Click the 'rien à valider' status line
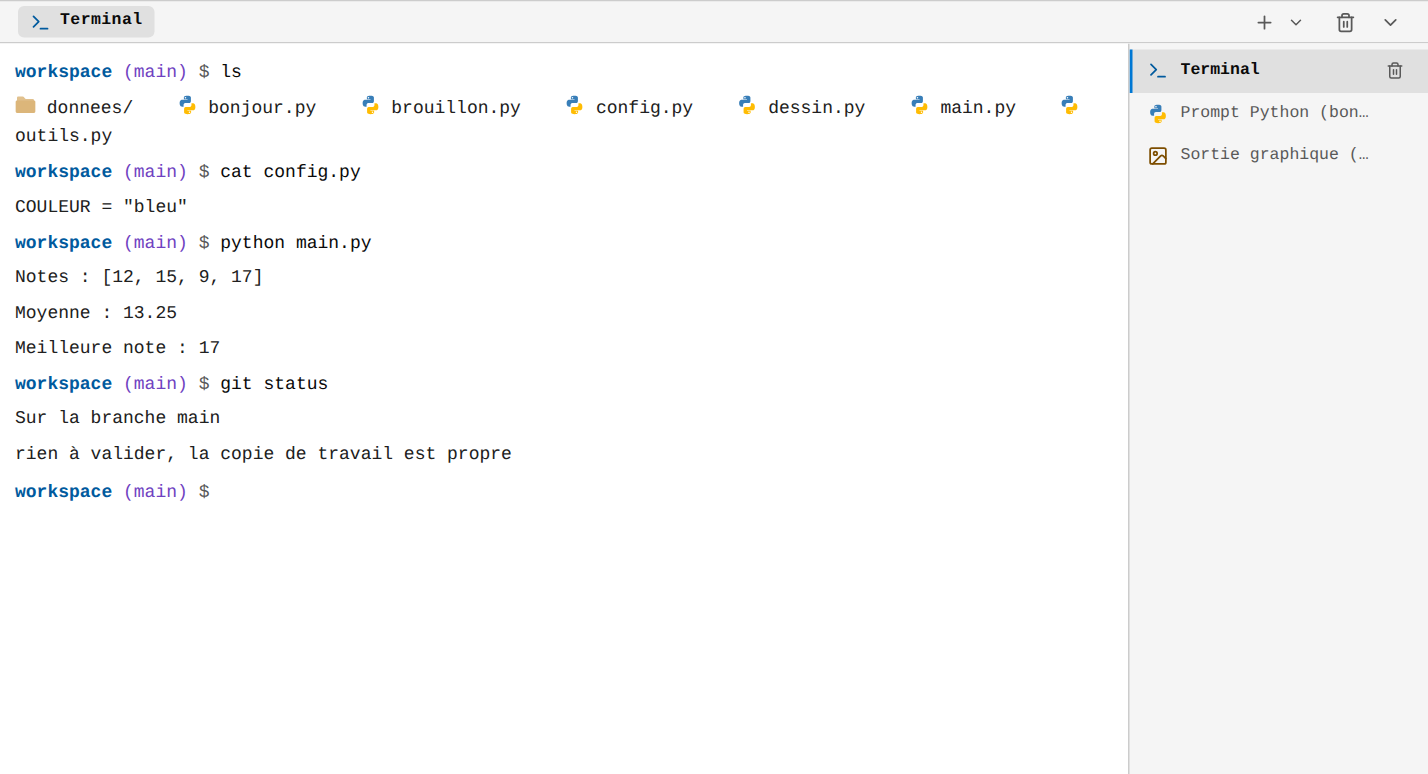1428x774 pixels. pos(263,454)
